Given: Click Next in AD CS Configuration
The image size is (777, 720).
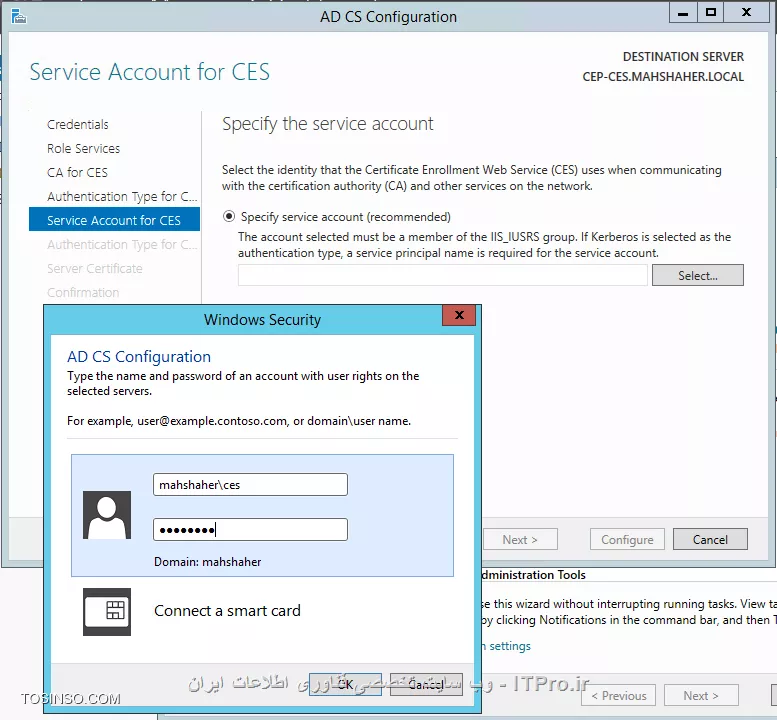Looking at the screenshot, I should point(520,540).
